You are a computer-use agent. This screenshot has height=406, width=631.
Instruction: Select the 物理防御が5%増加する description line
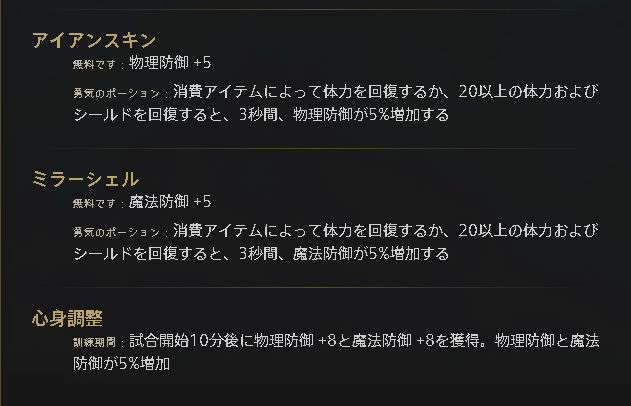261,115
